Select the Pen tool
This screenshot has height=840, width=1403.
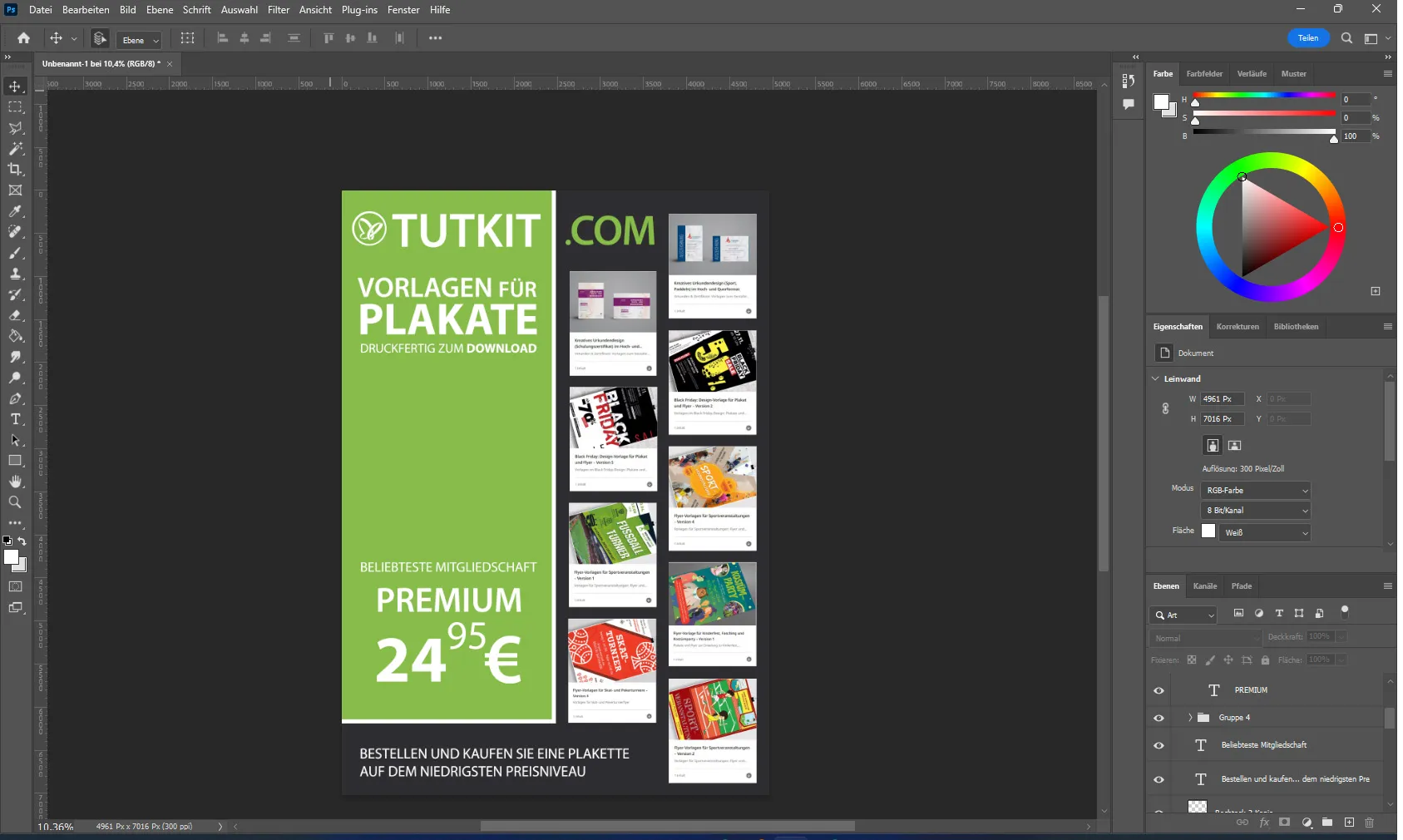click(x=15, y=398)
